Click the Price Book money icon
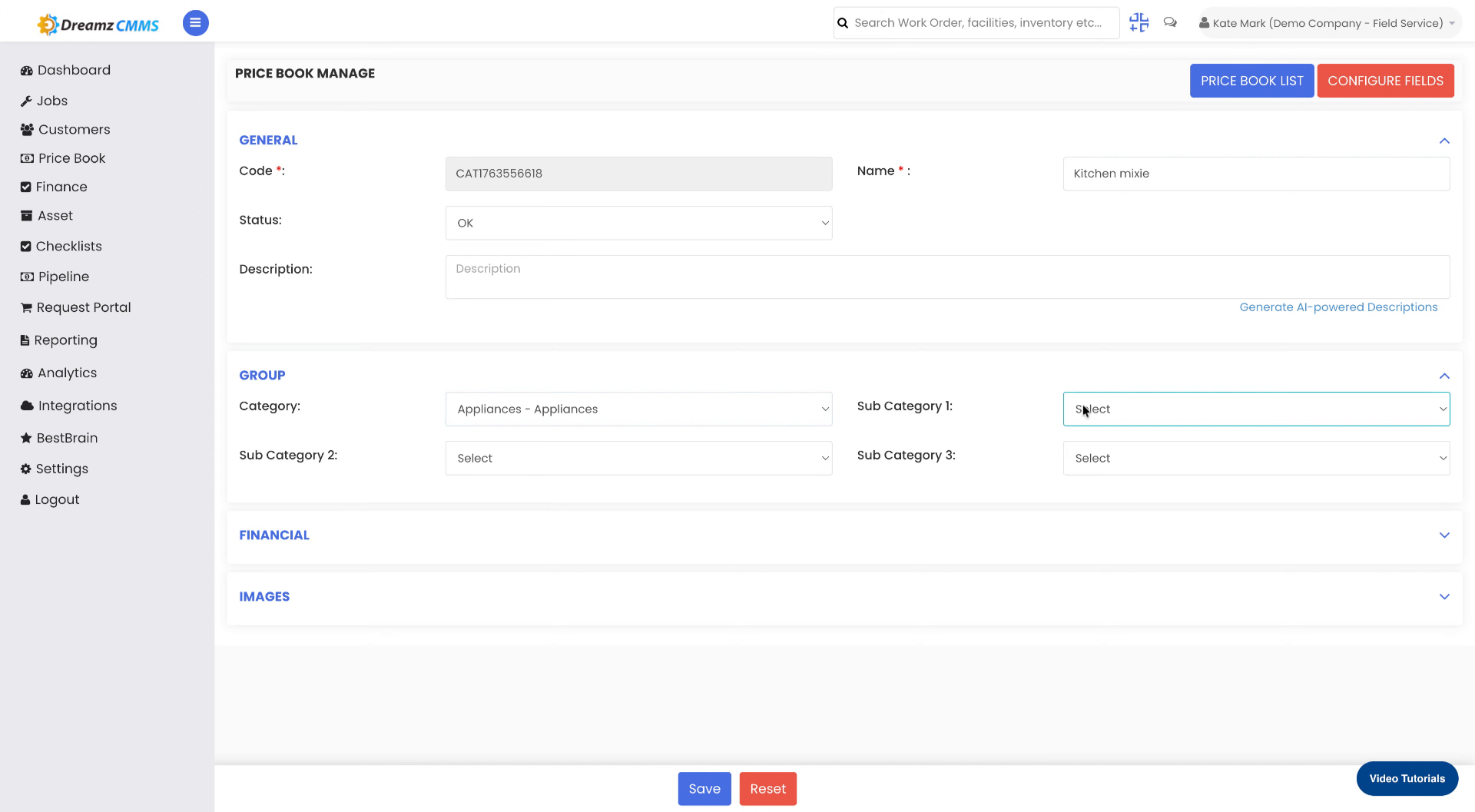 tap(27, 158)
